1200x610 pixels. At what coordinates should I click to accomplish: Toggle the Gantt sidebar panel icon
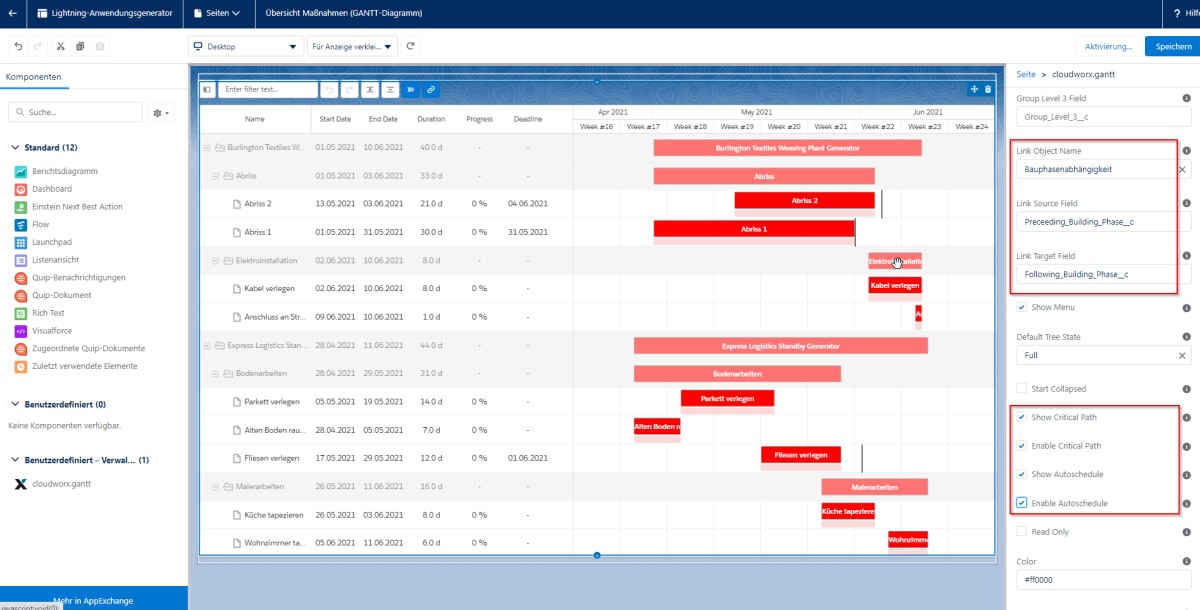(x=207, y=89)
